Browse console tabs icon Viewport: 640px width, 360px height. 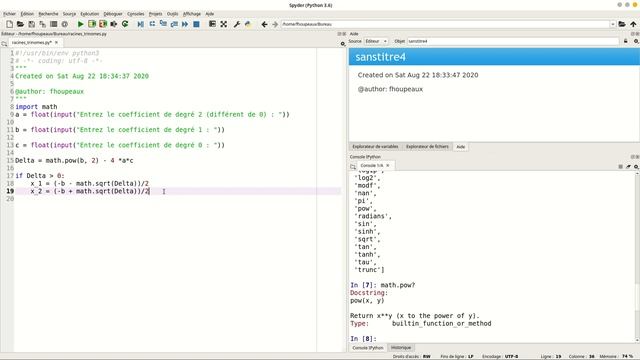pos(353,166)
